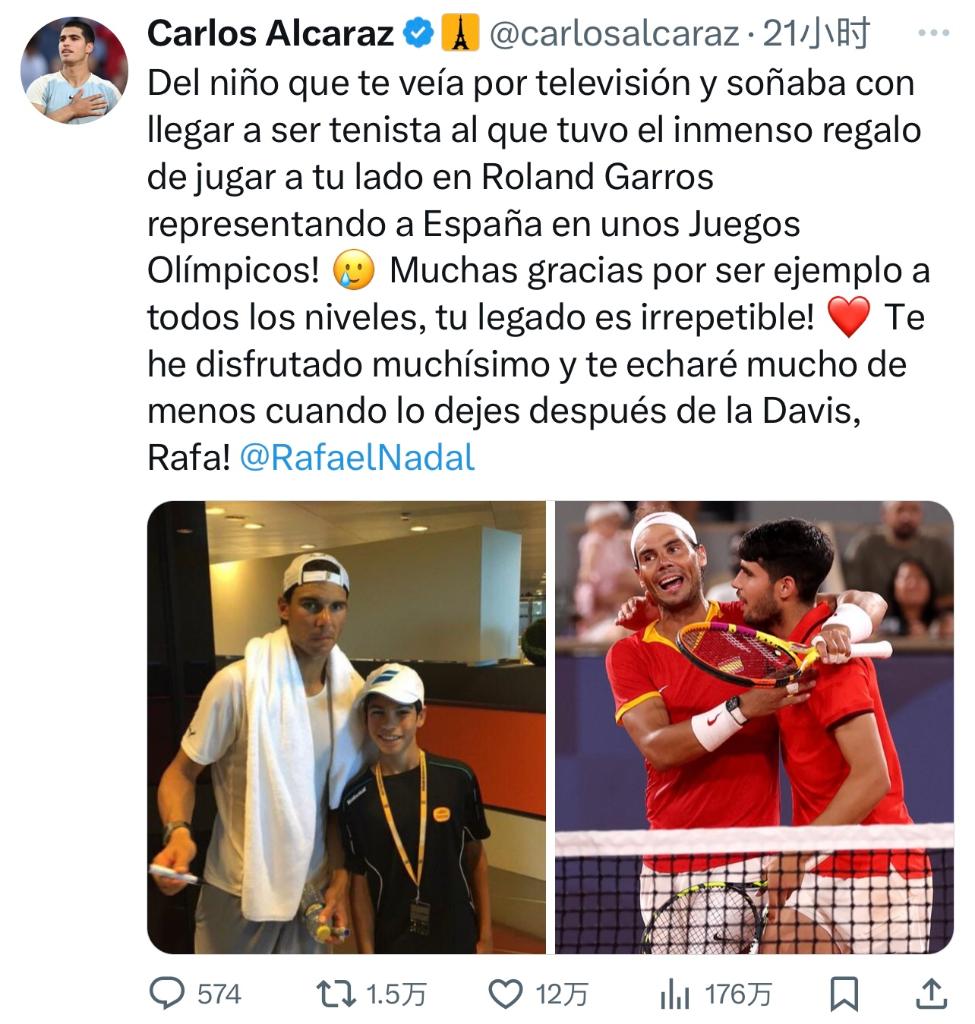Click the 12万 likes count
The width and height of the screenshot is (975, 1024).
click(562, 995)
